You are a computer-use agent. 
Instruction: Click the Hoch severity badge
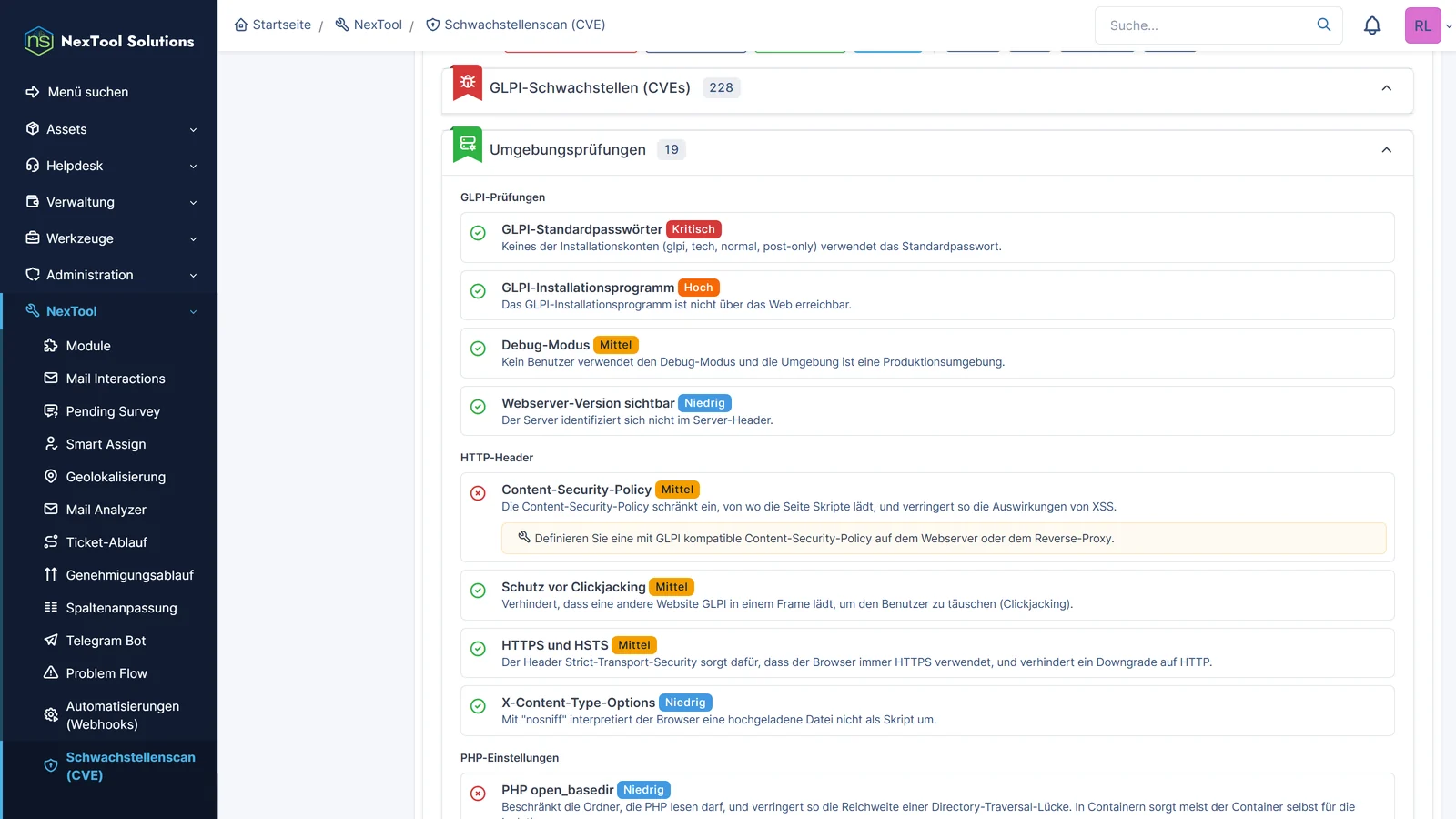[x=699, y=288]
